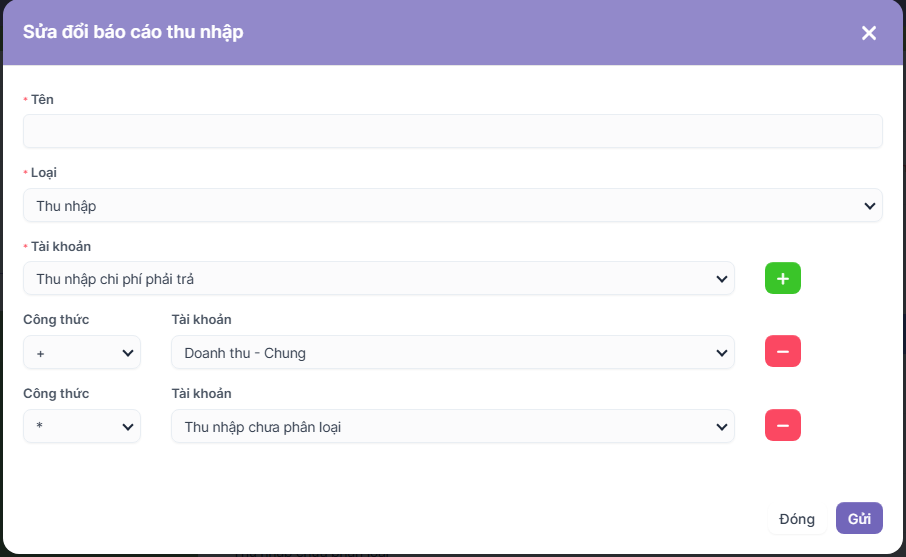906x557 pixels.
Task: Click the green plus button to add account
Action: click(x=782, y=279)
